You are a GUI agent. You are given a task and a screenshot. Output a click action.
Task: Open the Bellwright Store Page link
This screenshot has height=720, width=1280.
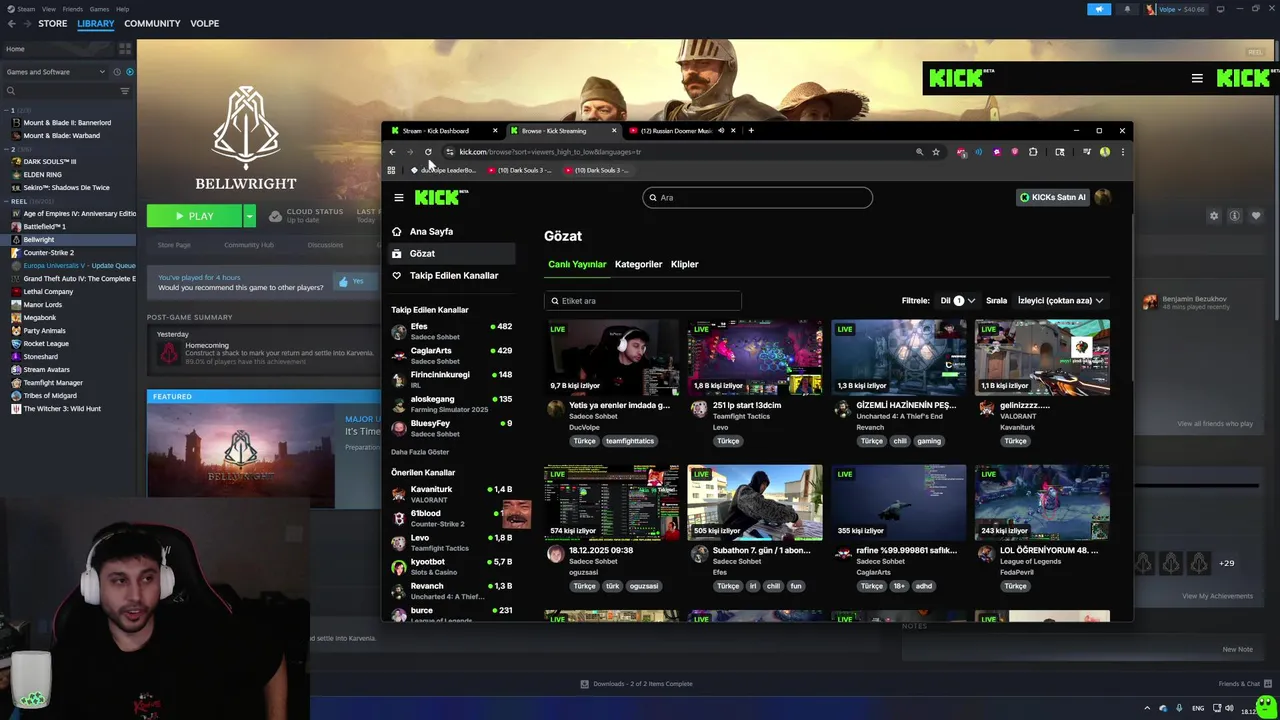[x=174, y=245]
